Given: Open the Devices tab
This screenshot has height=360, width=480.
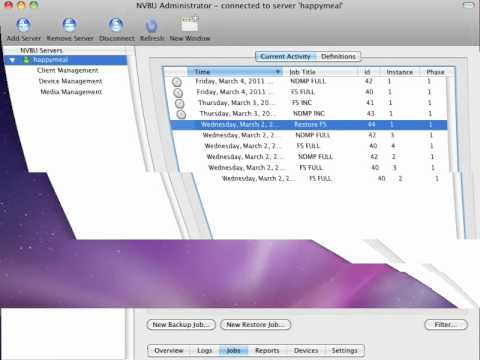Looking at the screenshot, I should tap(306, 351).
